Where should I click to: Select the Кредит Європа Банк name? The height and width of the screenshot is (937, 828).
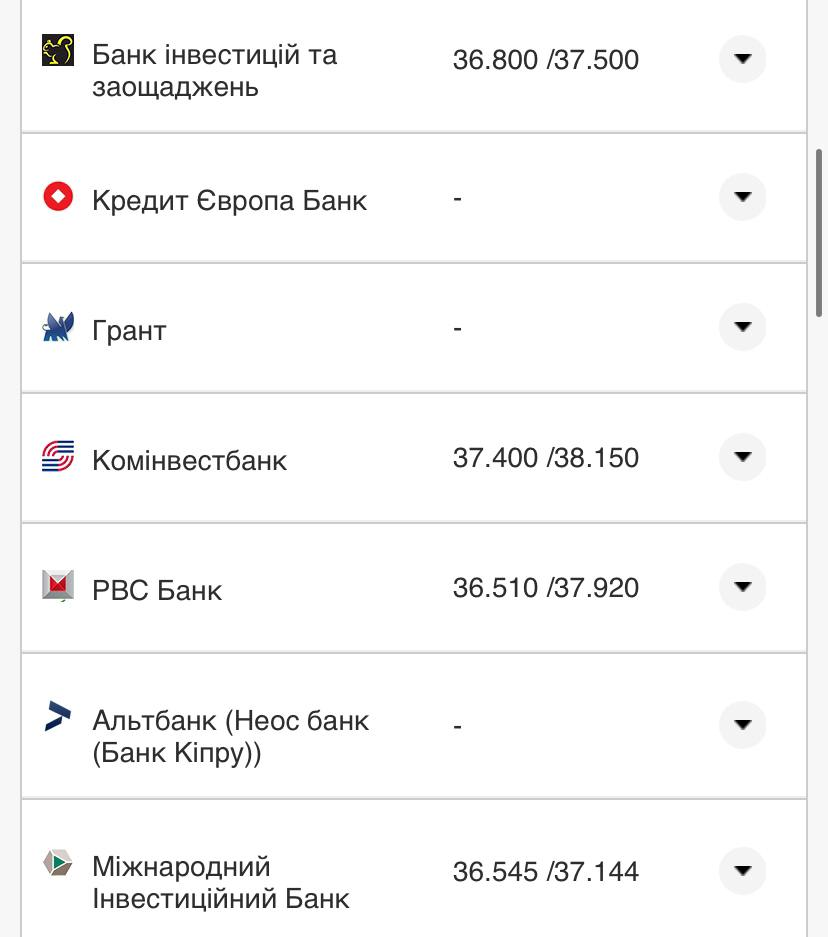click(229, 200)
